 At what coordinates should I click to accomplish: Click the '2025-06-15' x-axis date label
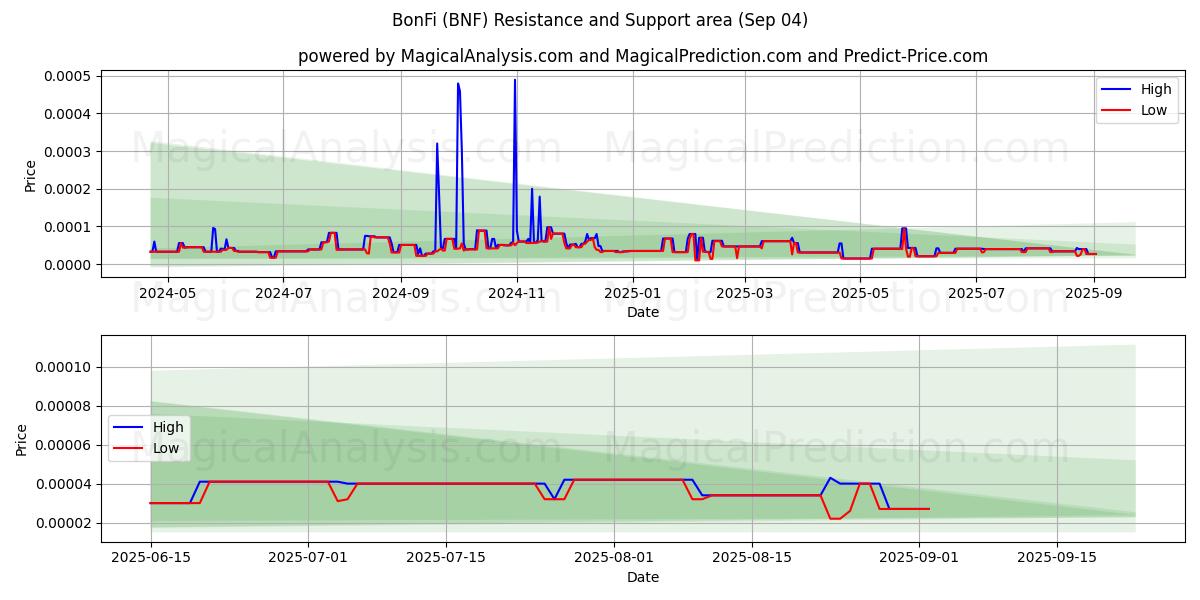151,558
